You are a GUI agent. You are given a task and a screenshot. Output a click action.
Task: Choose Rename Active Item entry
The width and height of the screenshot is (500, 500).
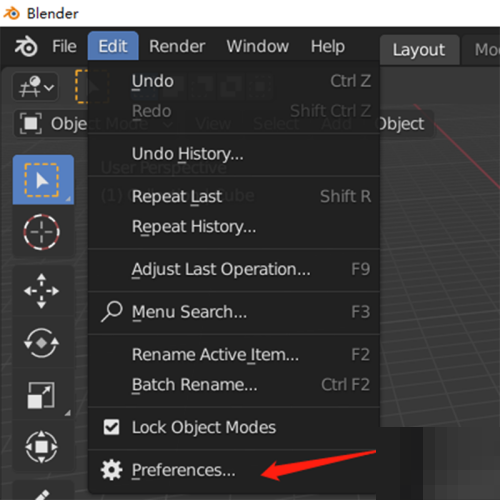click(234, 354)
